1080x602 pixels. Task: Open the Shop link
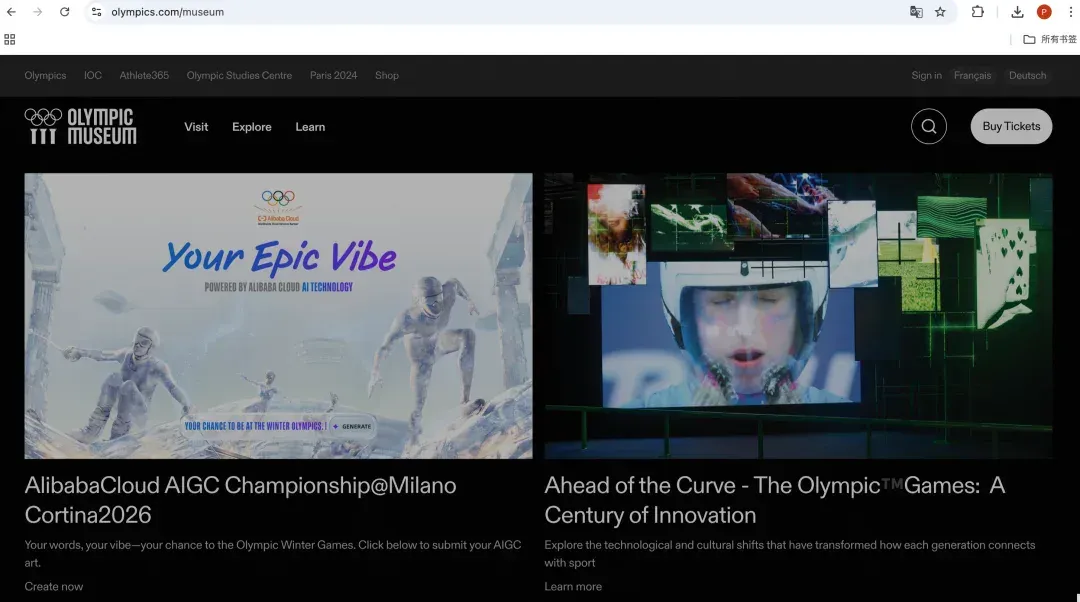(387, 75)
